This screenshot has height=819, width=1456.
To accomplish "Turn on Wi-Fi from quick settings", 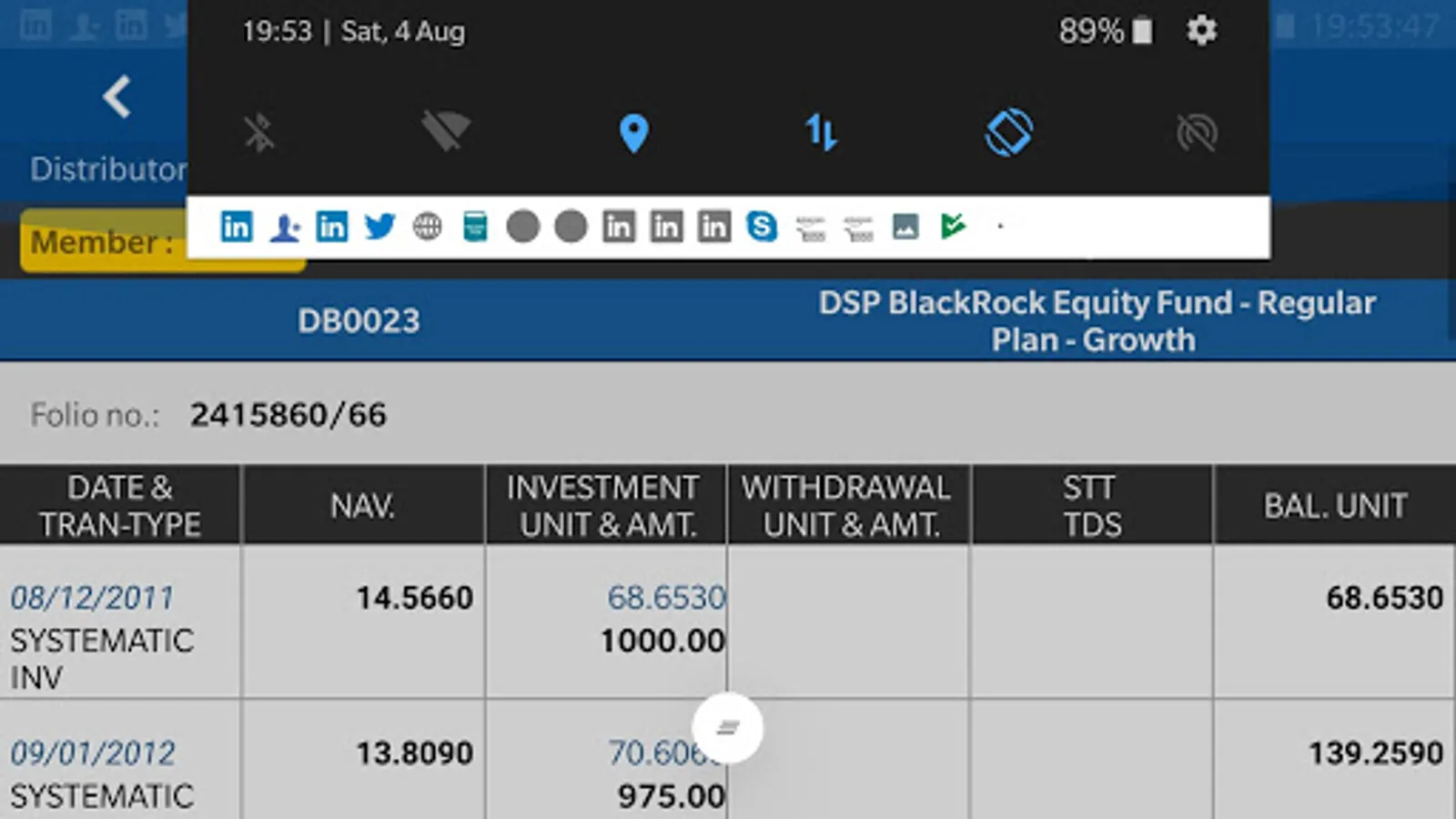I will coord(446,132).
